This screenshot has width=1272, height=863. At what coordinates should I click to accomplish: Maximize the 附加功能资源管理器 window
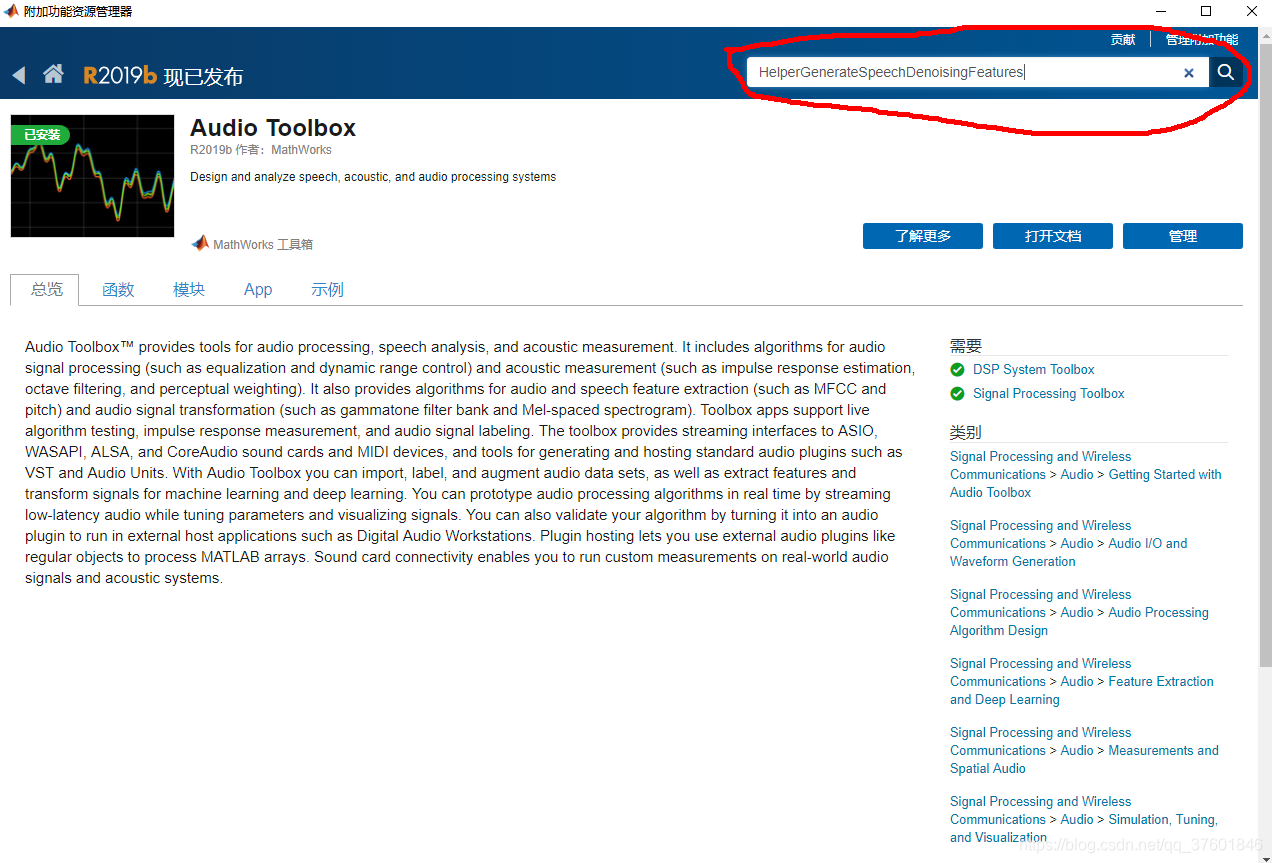pos(1206,12)
